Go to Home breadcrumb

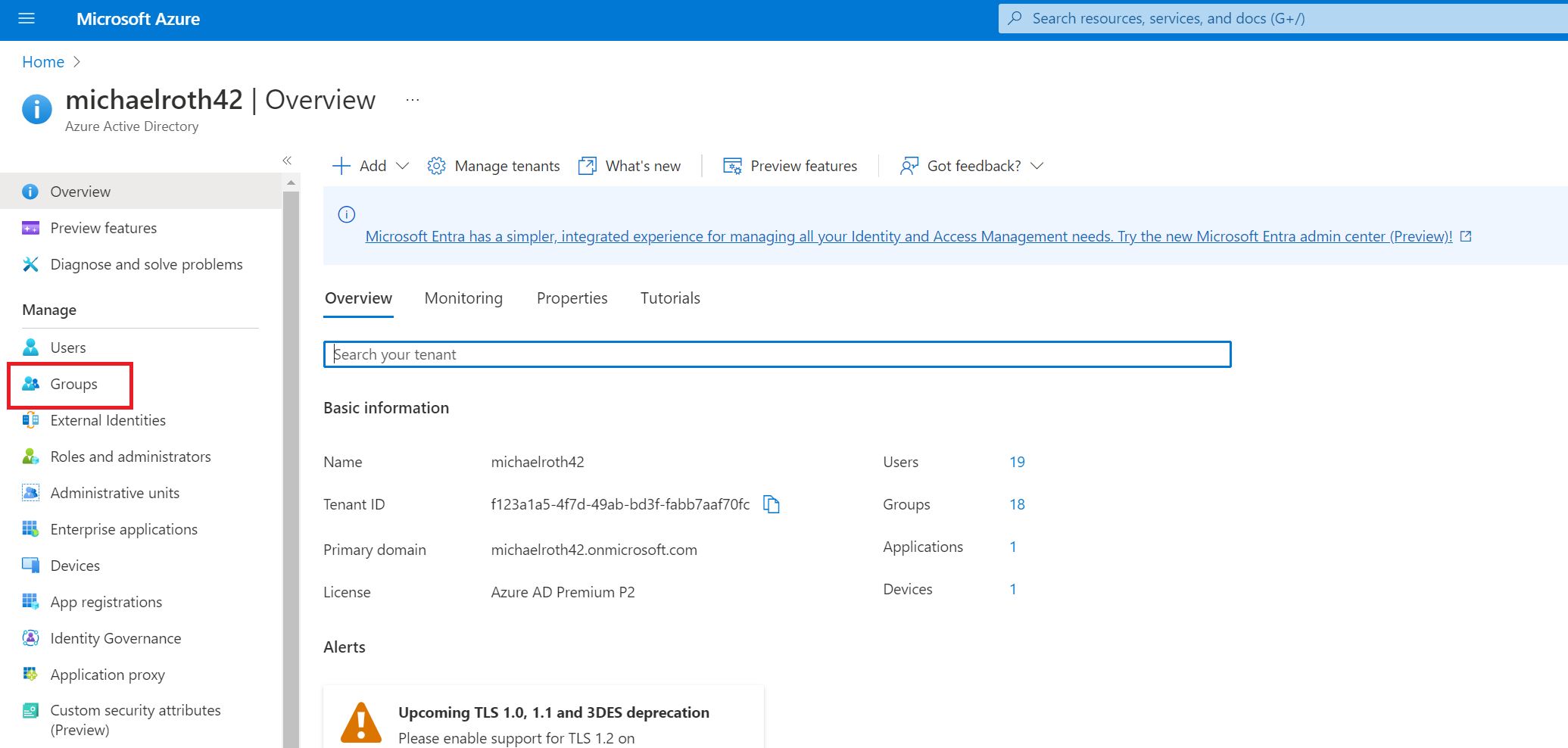[x=43, y=62]
